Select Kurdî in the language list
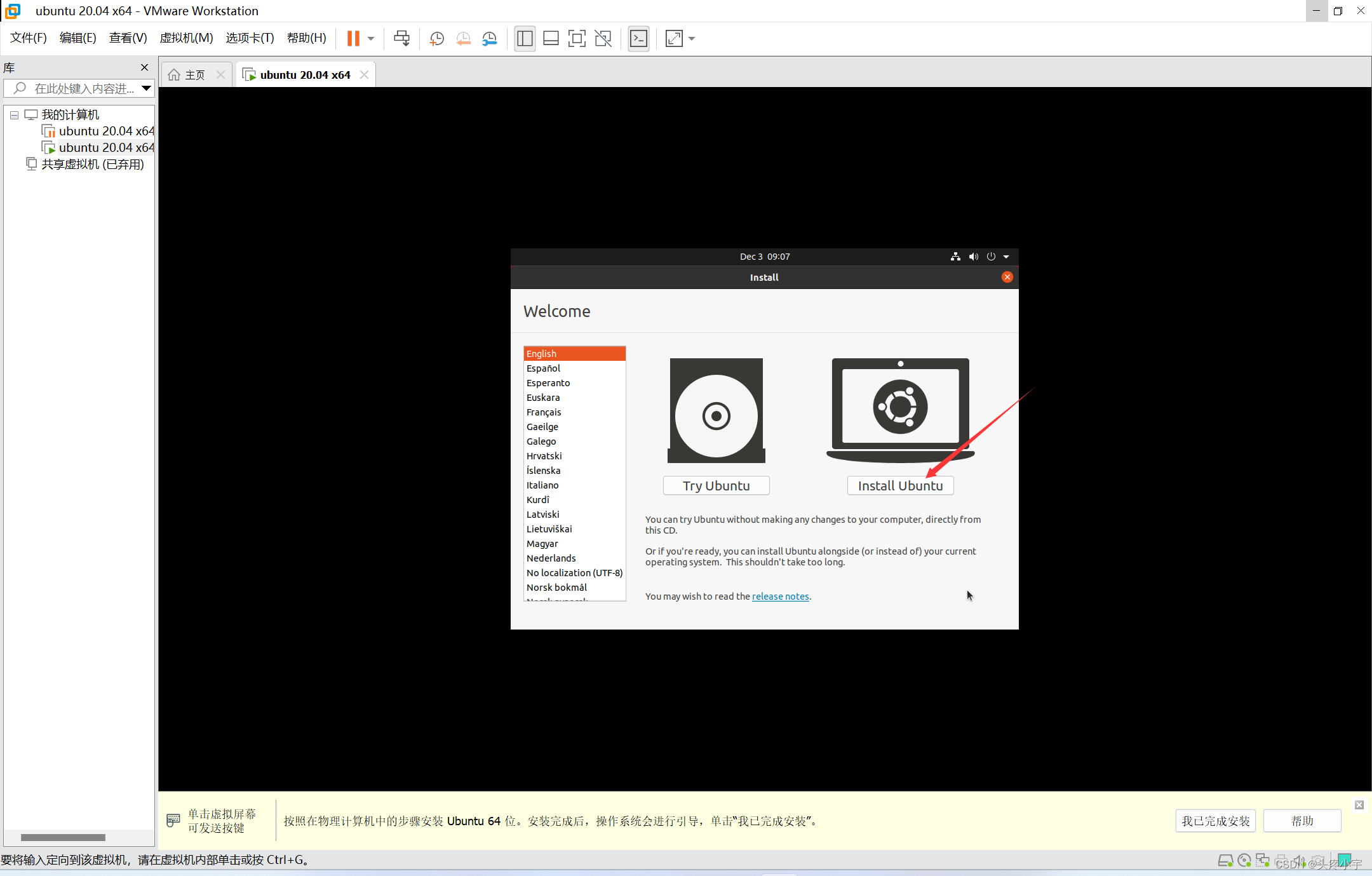Image resolution: width=1372 pixels, height=876 pixels. pos(575,500)
